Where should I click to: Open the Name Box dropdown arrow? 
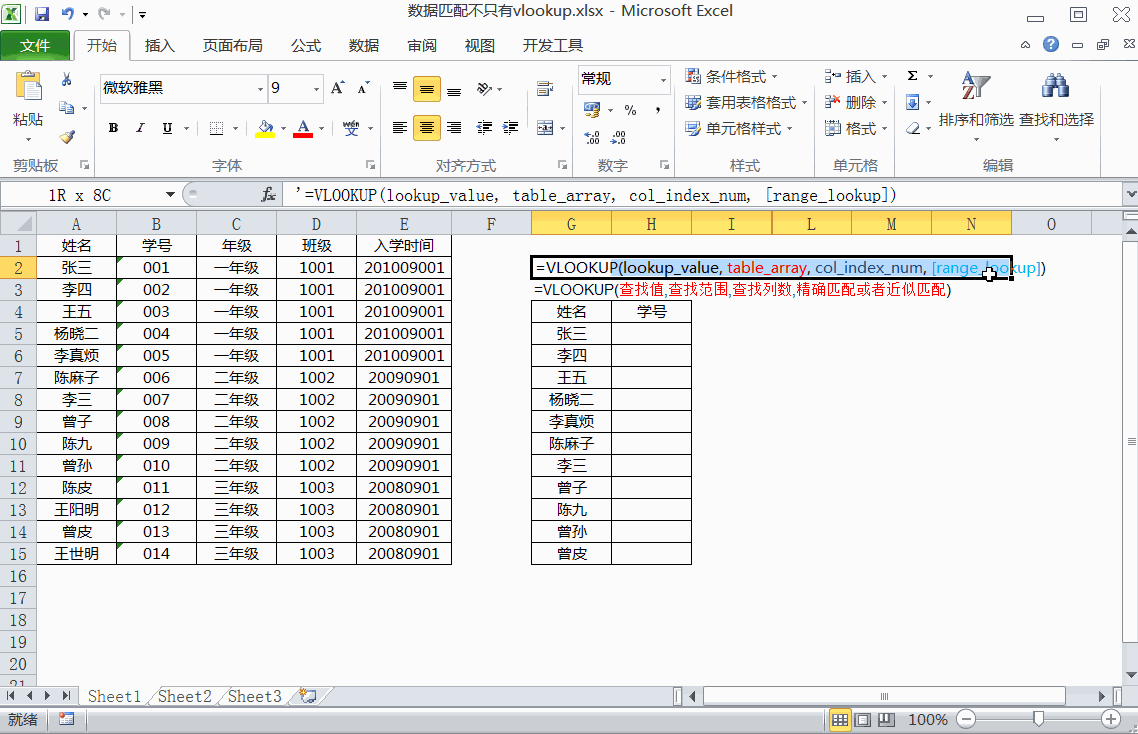point(170,195)
